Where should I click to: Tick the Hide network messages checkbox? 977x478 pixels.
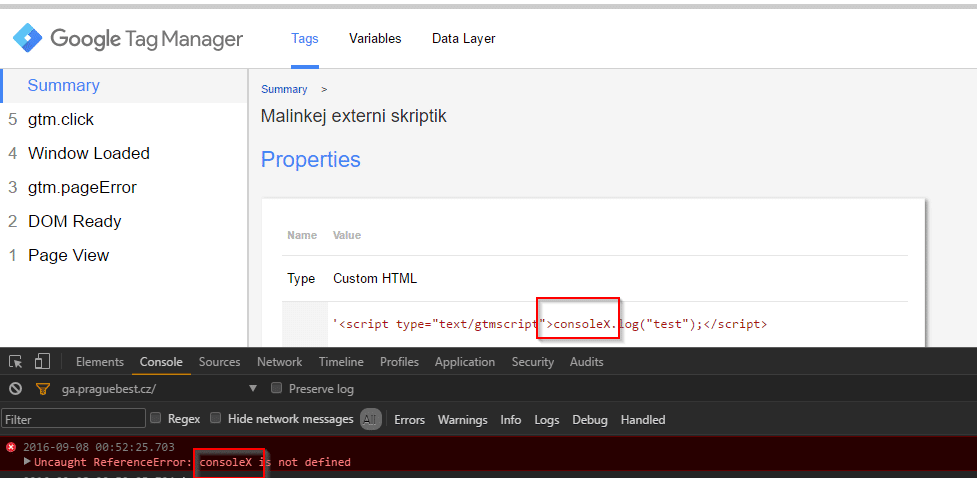click(x=215, y=418)
